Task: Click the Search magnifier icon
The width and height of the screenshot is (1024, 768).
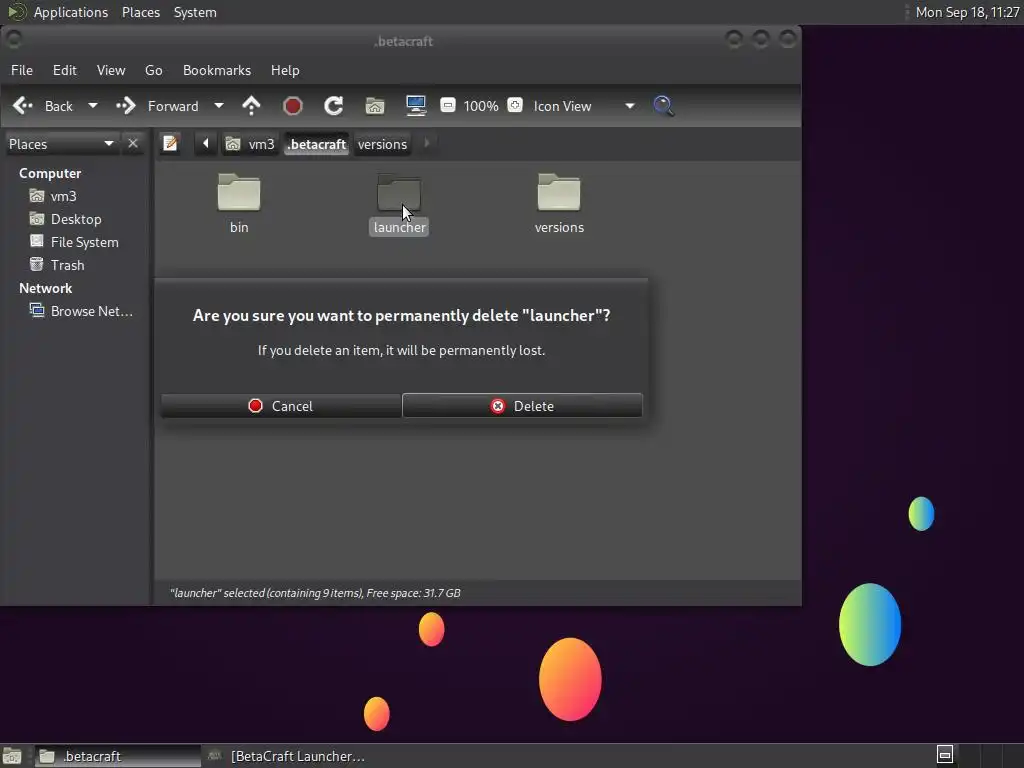Action: pyautogui.click(x=664, y=105)
